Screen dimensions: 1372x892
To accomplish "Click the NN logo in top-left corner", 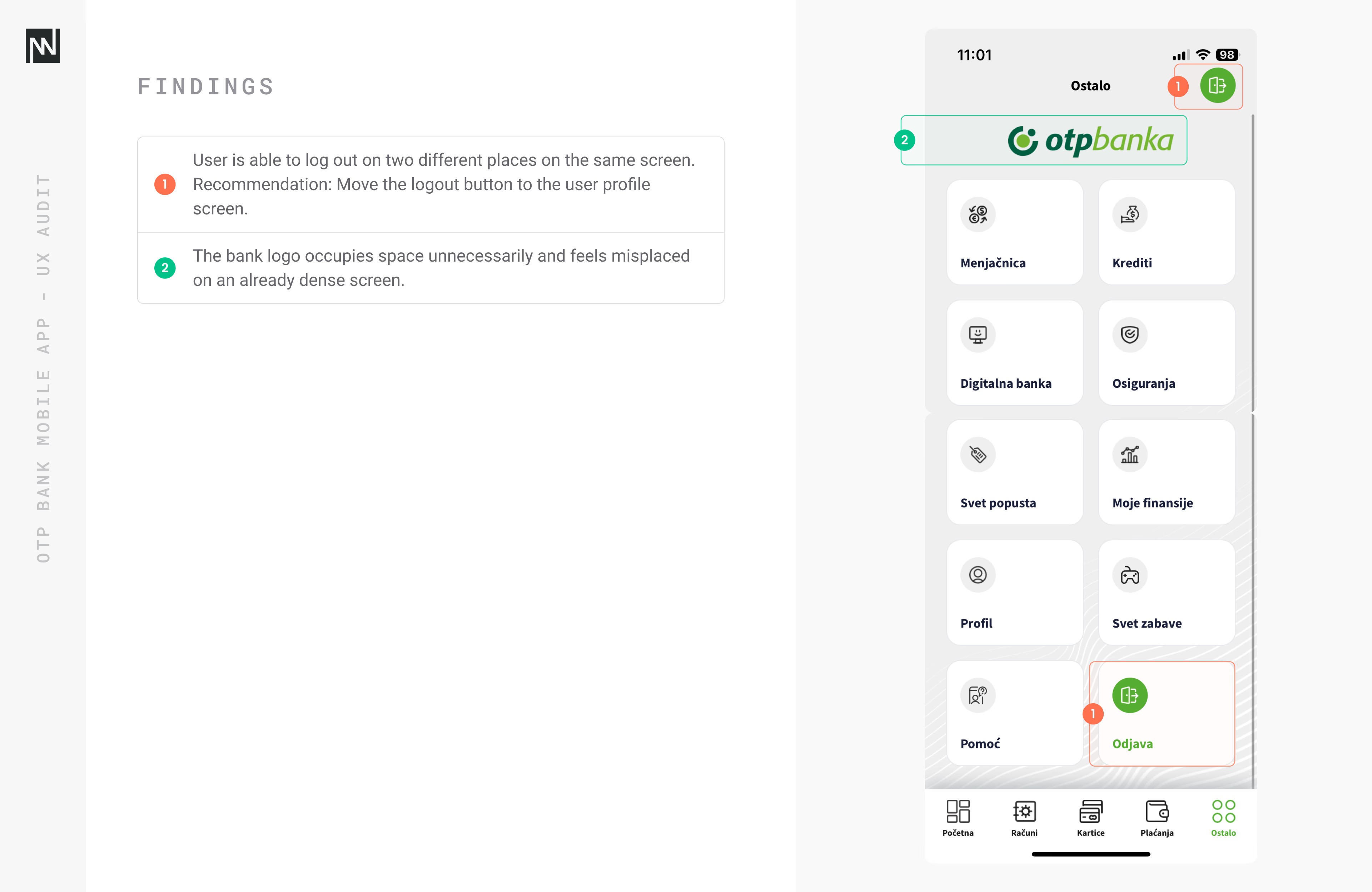I will pos(43,45).
